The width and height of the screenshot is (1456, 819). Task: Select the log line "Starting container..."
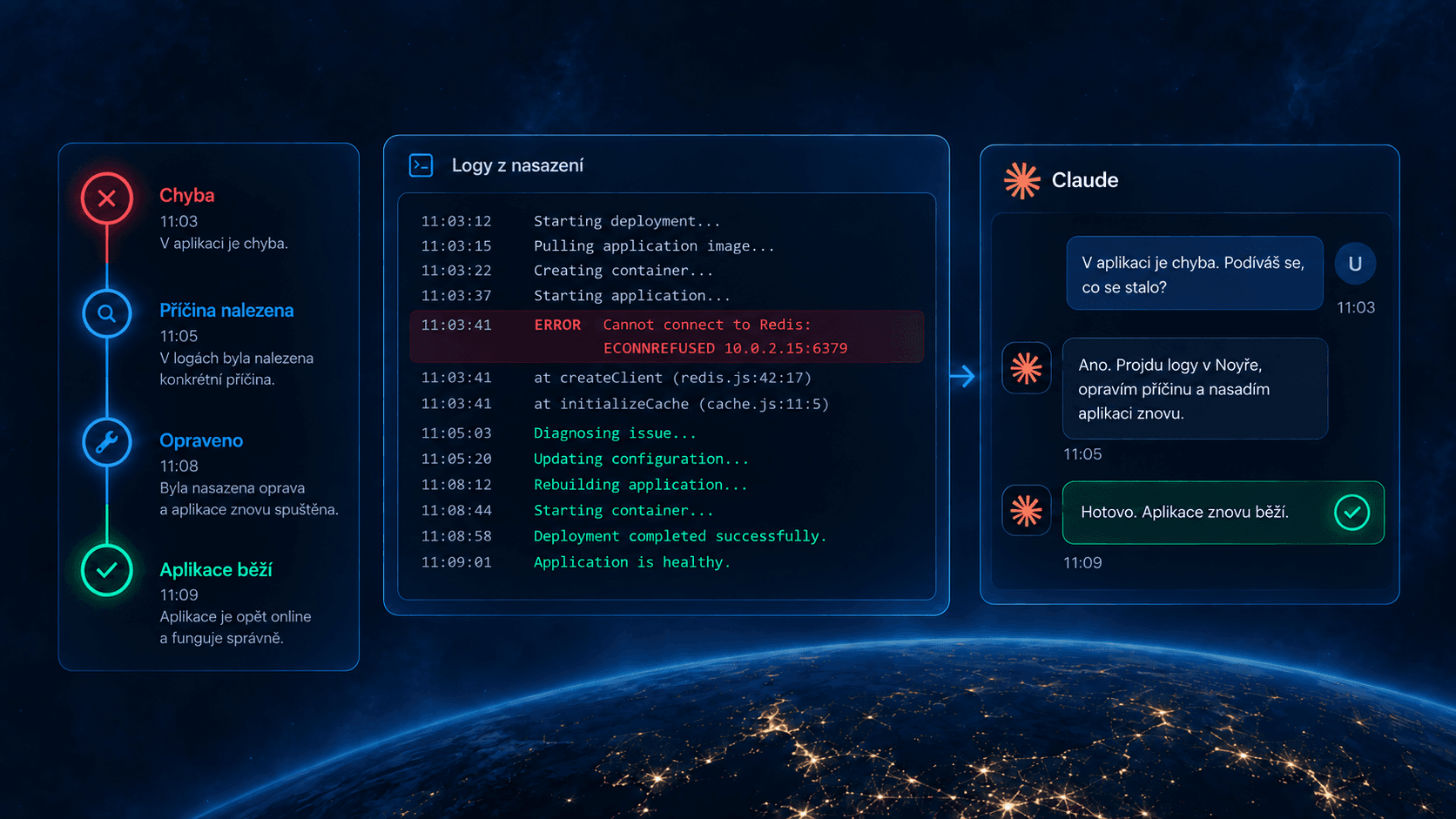coord(624,511)
